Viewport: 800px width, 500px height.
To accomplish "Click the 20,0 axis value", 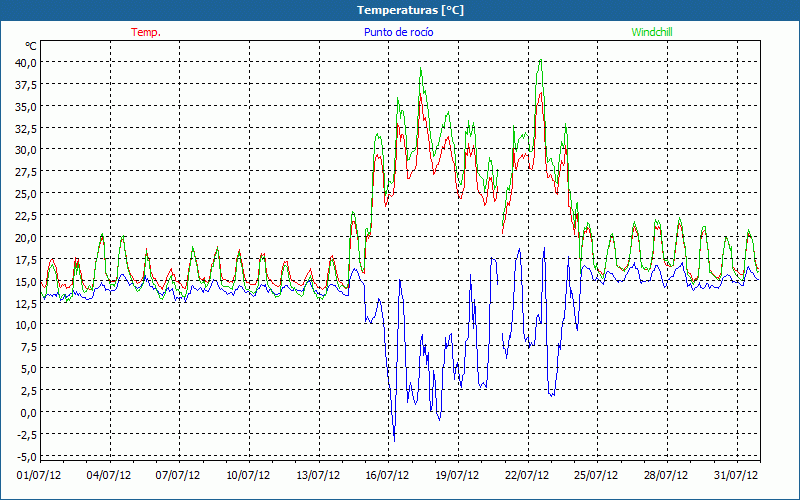I will point(27,237).
